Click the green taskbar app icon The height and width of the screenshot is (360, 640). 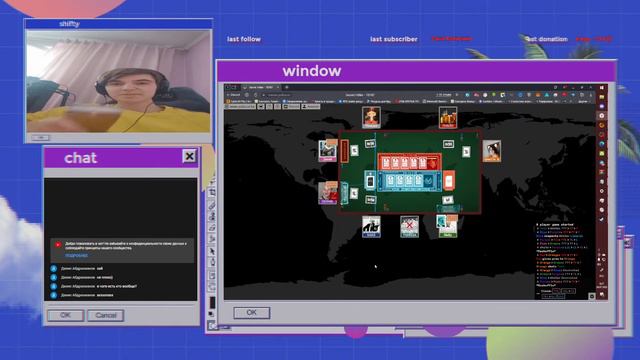click(x=602, y=153)
